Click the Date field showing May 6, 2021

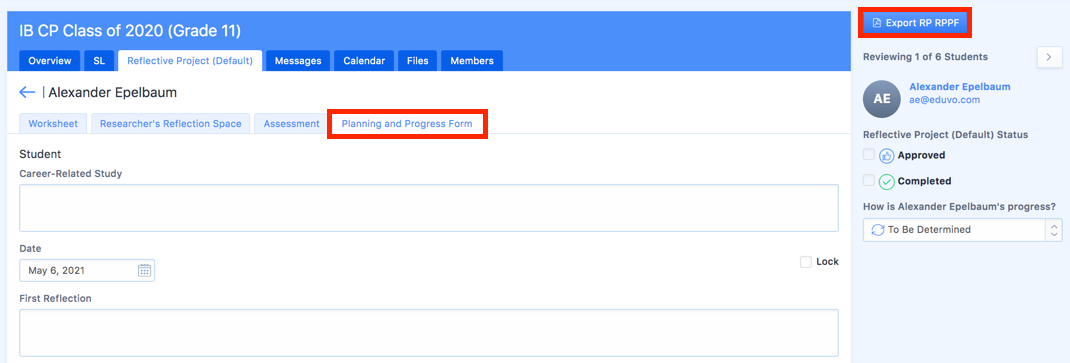(87, 270)
